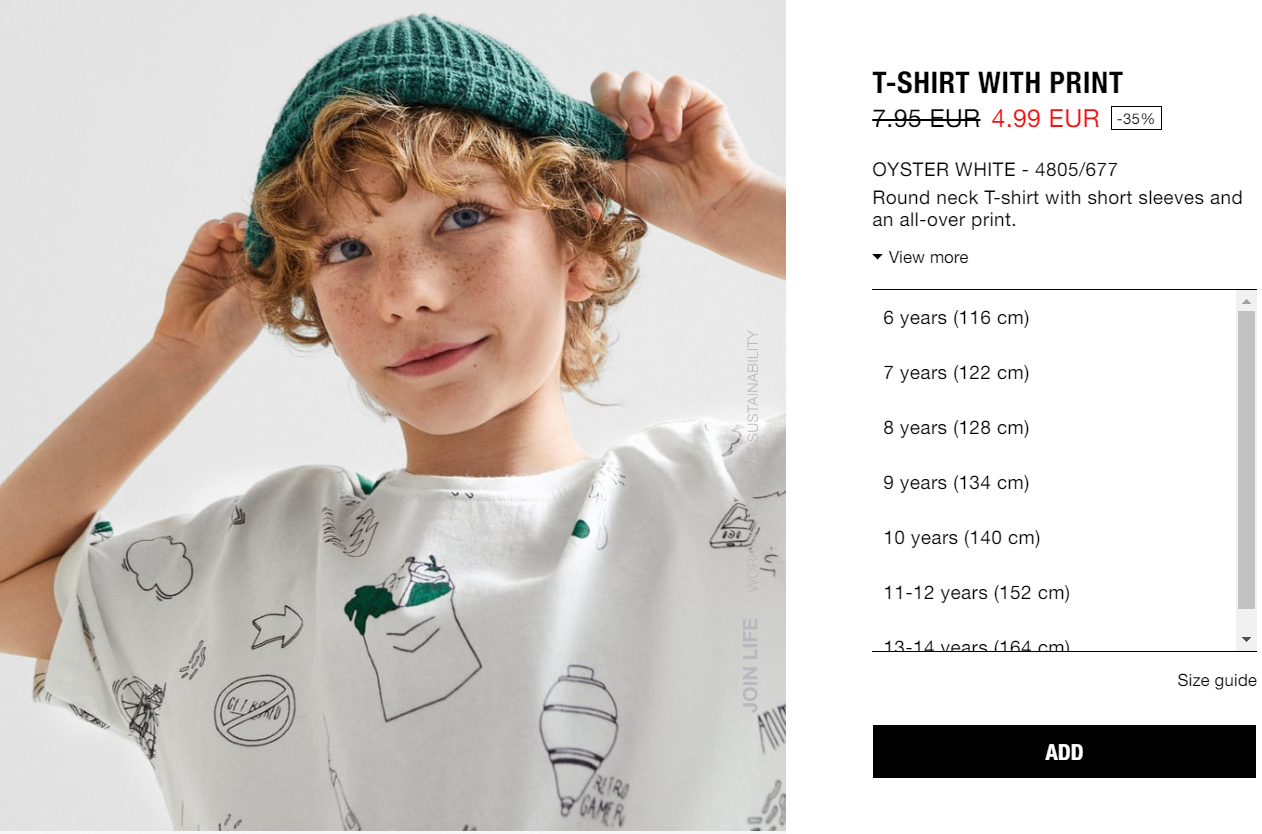The height and width of the screenshot is (834, 1262).
Task: Select size 8 years (128 cm)
Action: 1055,428
